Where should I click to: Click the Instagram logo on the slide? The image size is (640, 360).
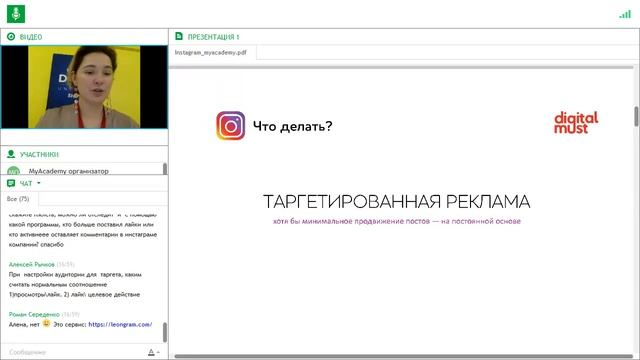(231, 126)
